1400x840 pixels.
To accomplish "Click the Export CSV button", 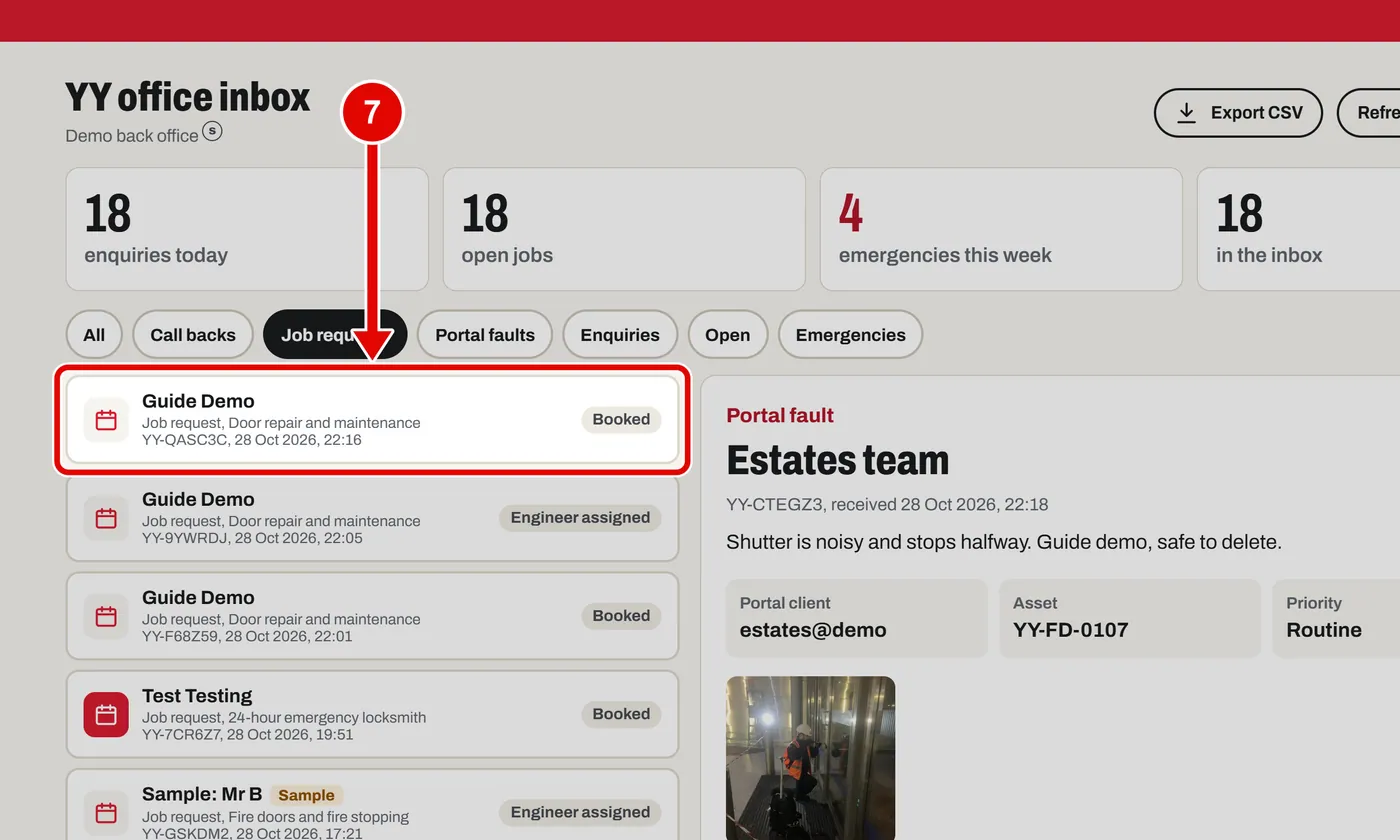I will (x=1238, y=113).
